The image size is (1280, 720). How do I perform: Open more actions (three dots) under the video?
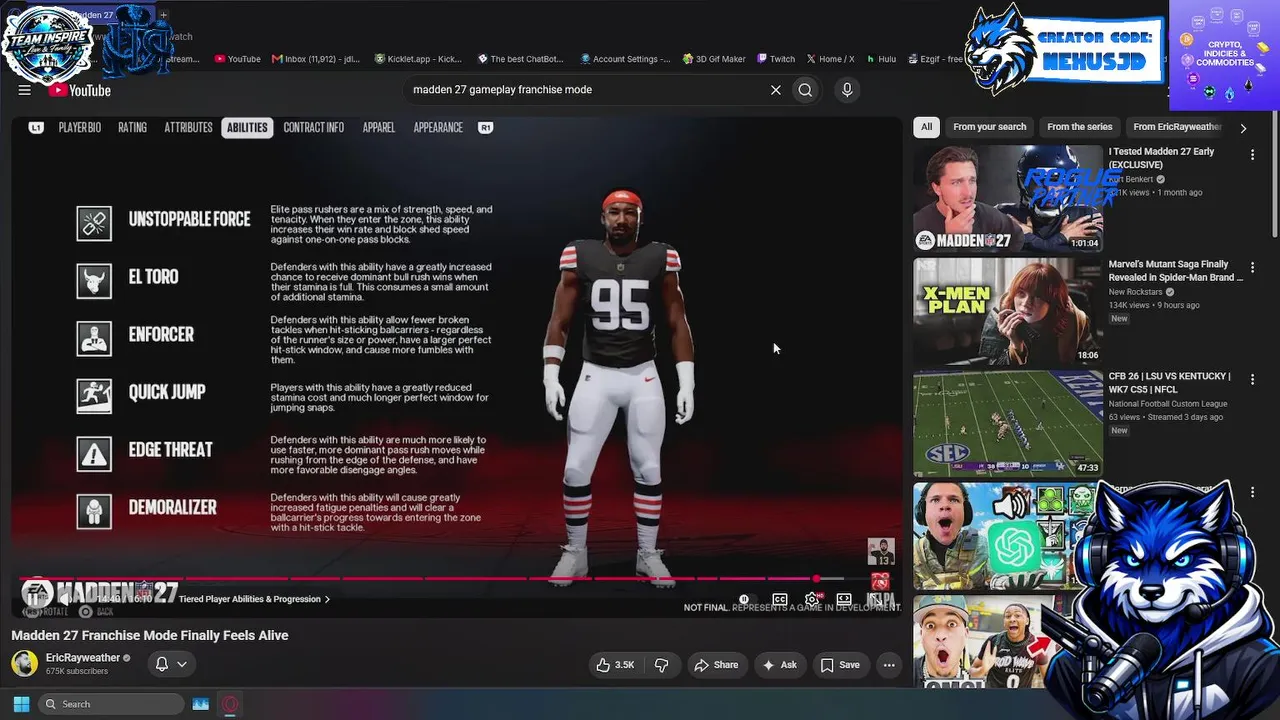[889, 665]
